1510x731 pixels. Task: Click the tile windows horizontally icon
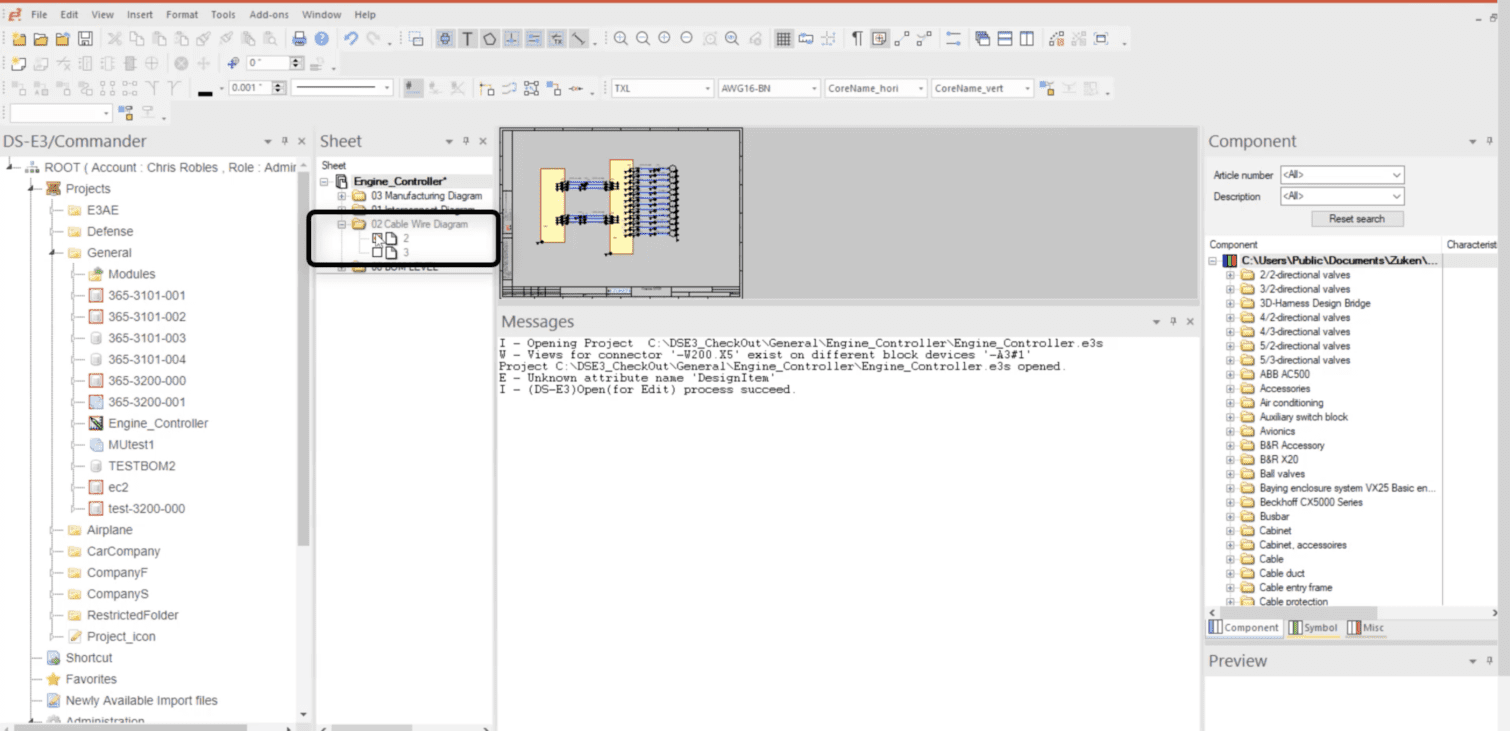[x=1005, y=39]
